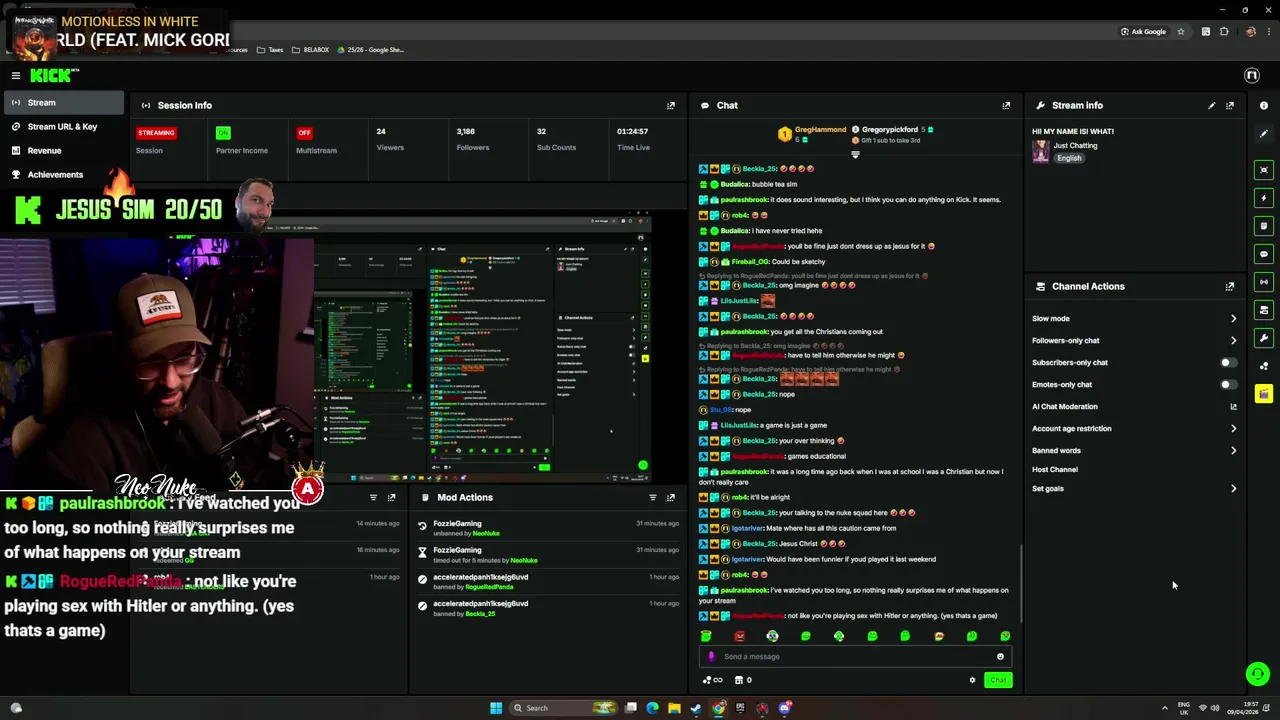Click the wrench icon in right sidebar
Screen dimensions: 1280x720
1264,338
